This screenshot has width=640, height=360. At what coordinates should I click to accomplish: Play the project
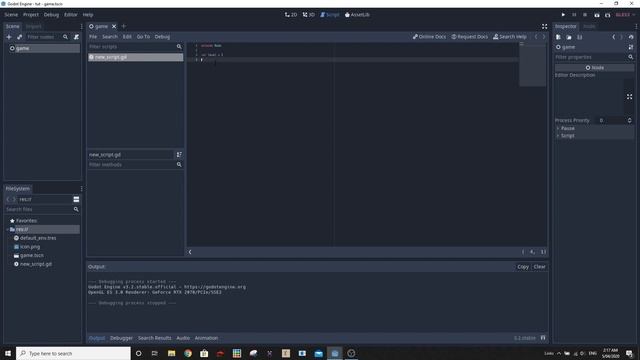pyautogui.click(x=563, y=15)
